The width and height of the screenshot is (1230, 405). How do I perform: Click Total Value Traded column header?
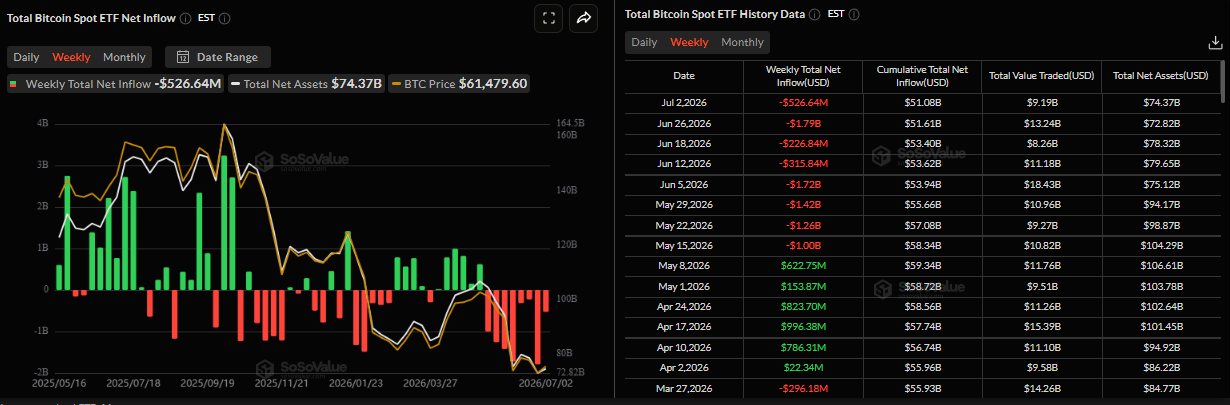1041,76
